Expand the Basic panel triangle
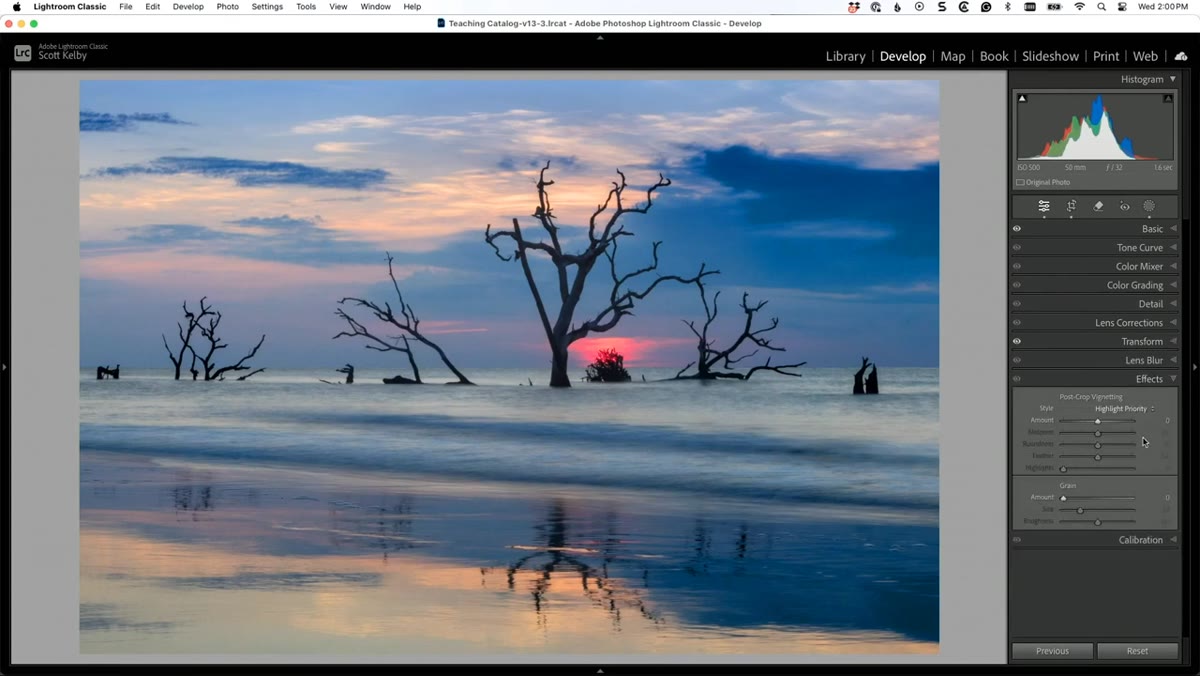Viewport: 1200px width, 676px height. 1173,229
